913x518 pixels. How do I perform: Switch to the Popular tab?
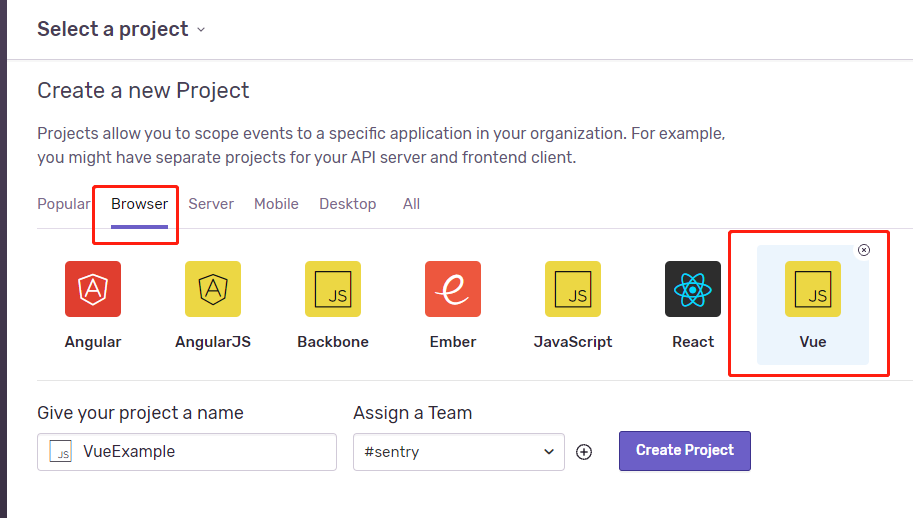(64, 204)
